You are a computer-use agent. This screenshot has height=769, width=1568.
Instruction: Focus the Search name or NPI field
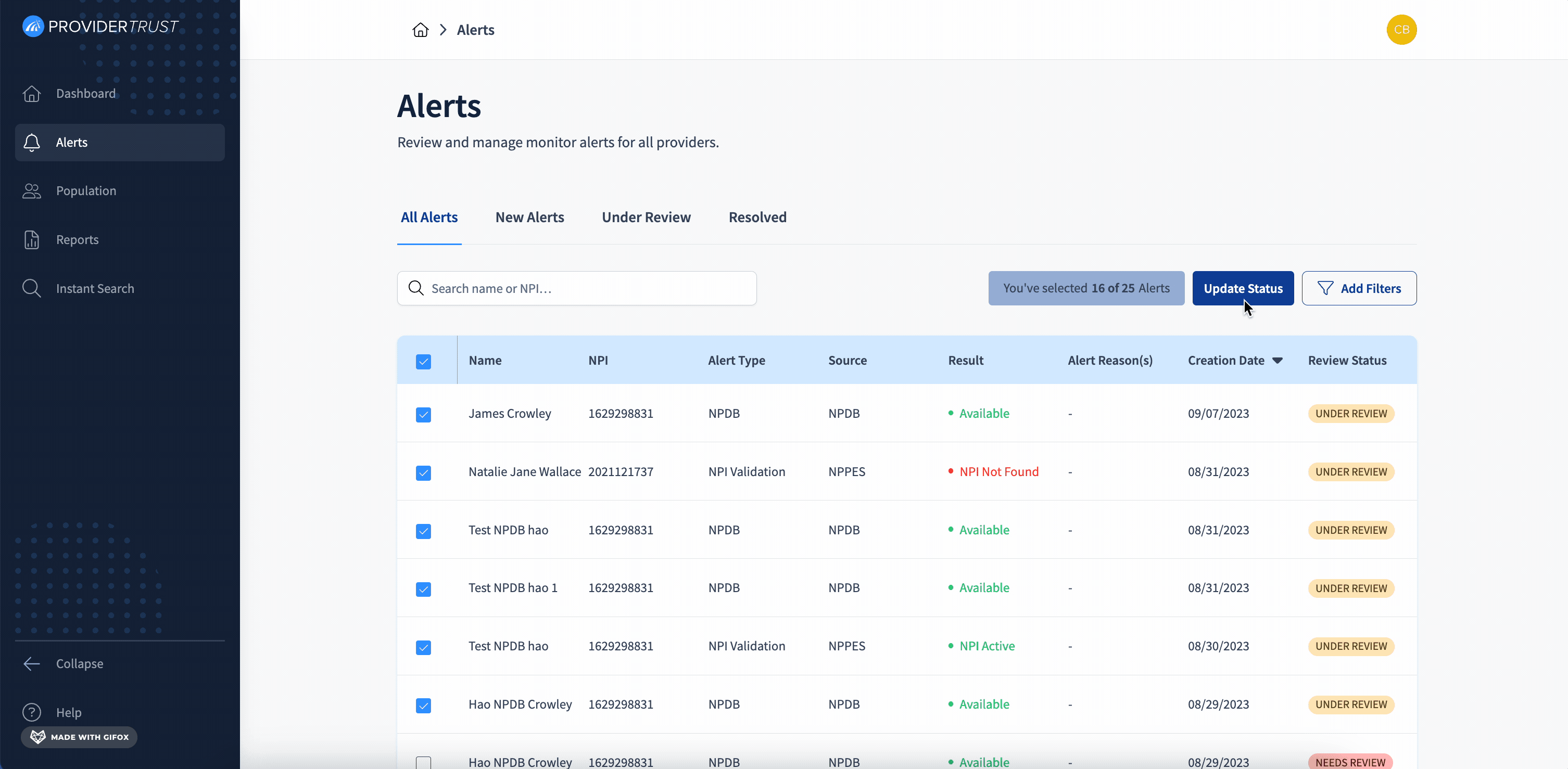[x=576, y=288]
